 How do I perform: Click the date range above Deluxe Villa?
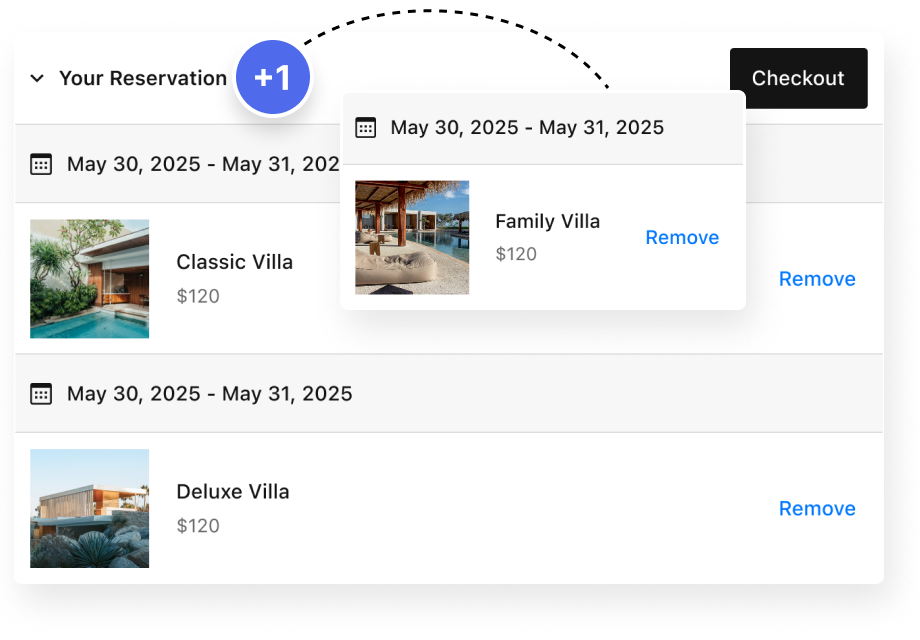pyautogui.click(x=209, y=394)
